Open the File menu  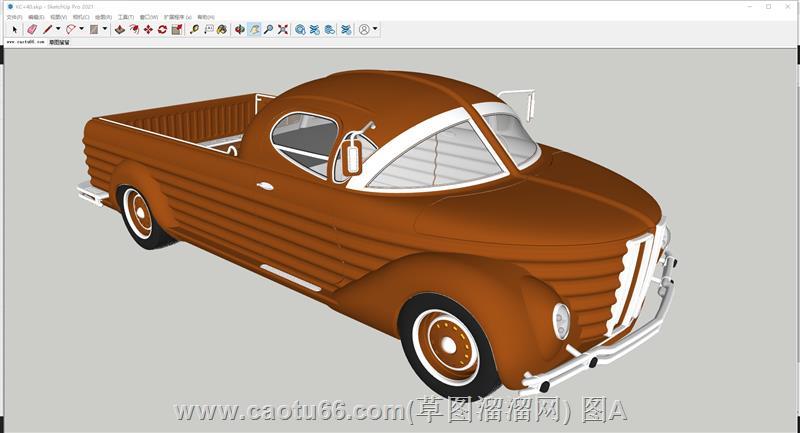14,17
